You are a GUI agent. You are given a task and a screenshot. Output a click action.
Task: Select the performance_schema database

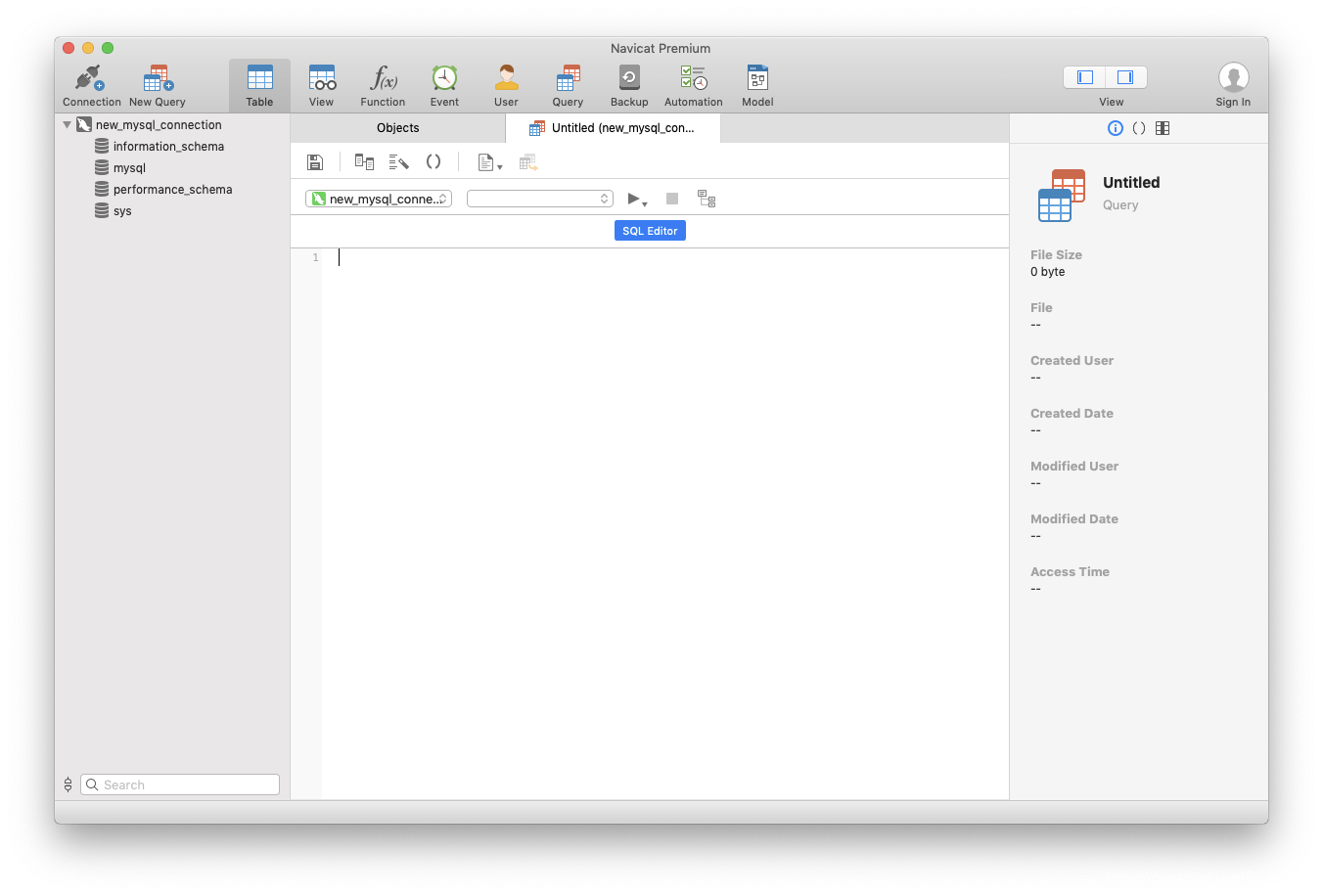pos(172,190)
